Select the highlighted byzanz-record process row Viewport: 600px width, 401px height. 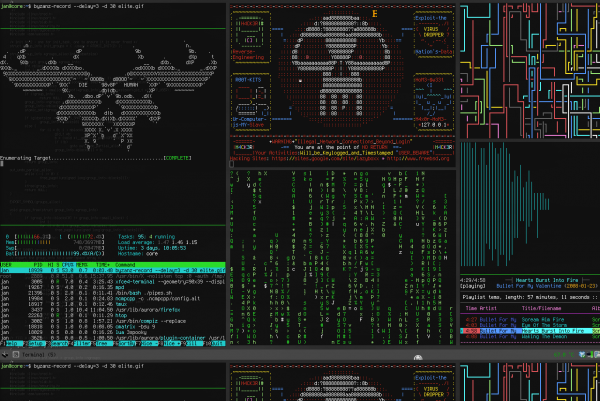pyautogui.click(x=113, y=270)
